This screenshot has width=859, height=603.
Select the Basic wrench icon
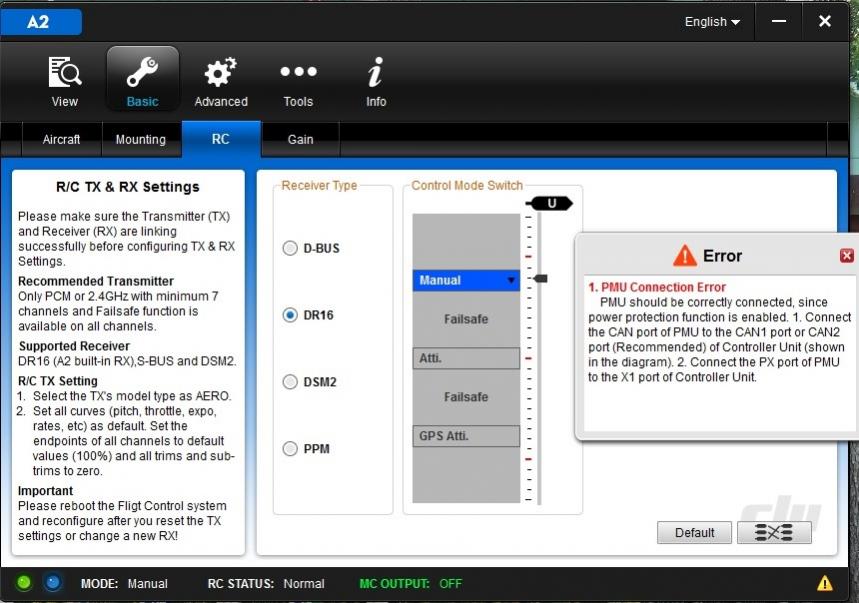click(x=142, y=72)
